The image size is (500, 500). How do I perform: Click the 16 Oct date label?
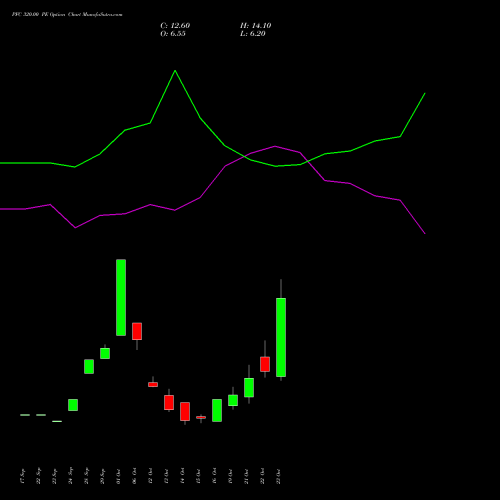pos(214,476)
